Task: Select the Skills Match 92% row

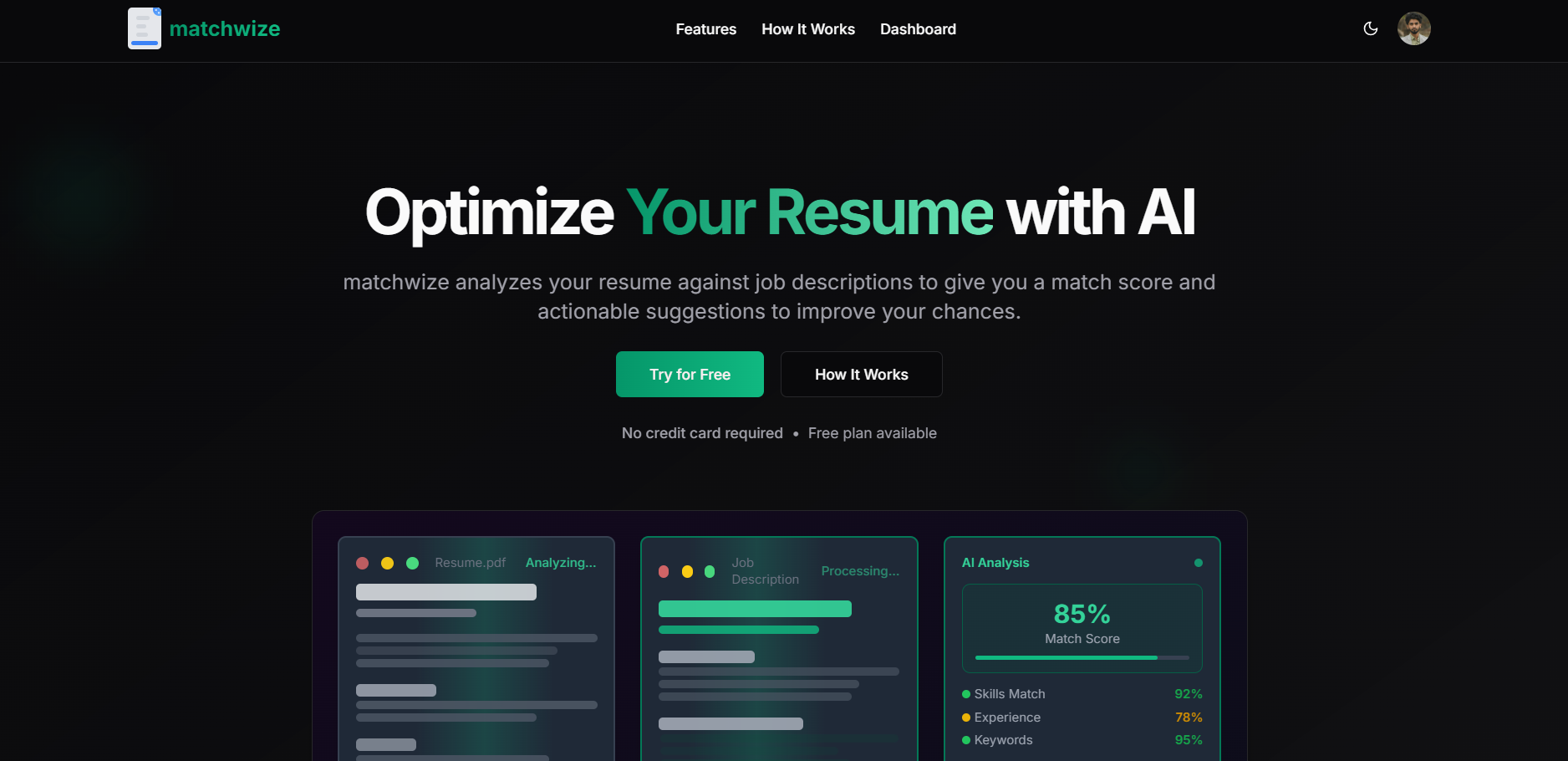Action: click(x=1082, y=694)
